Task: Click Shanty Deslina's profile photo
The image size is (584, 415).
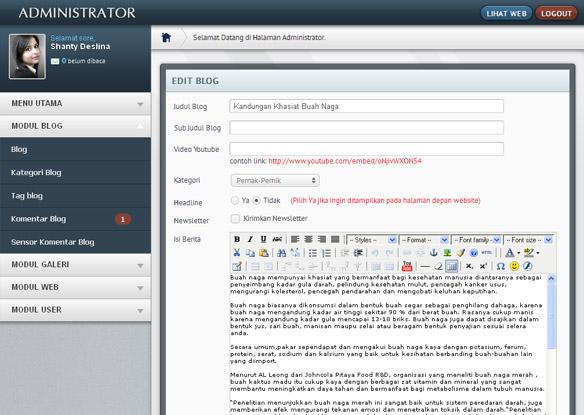Action: coord(27,56)
